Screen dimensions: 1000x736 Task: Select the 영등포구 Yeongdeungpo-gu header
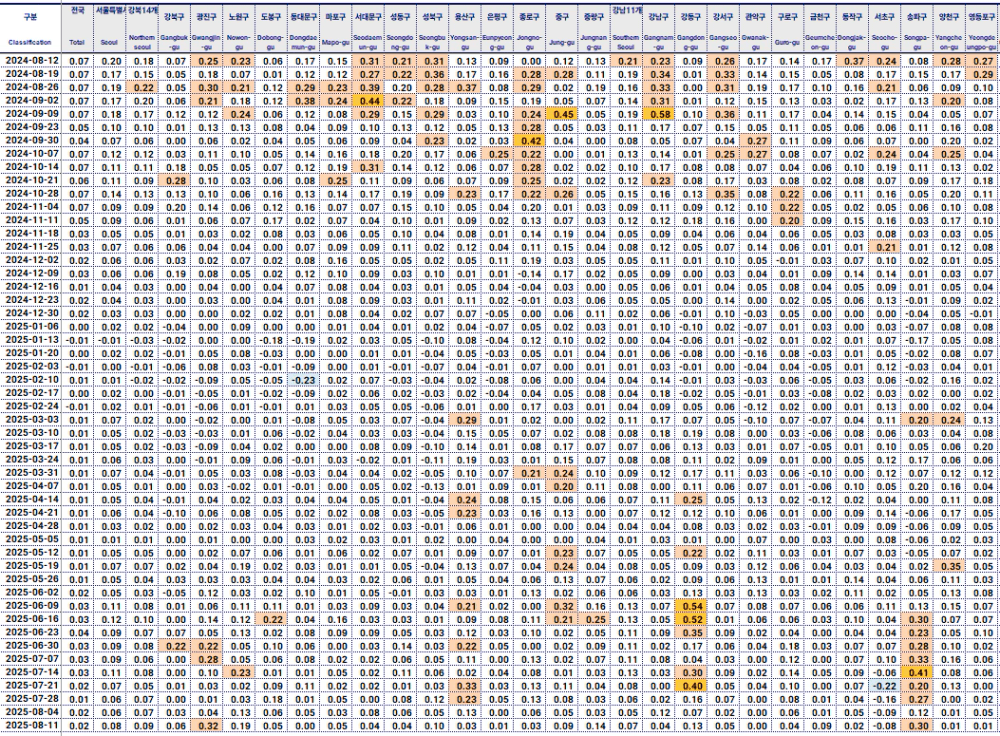pyautogui.click(x=983, y=28)
